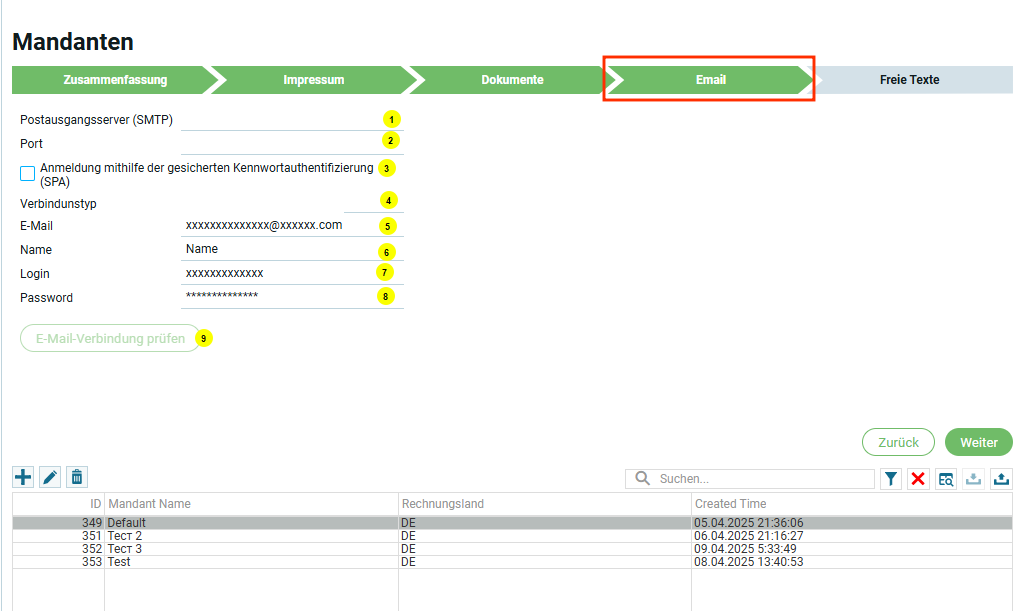Click E-Mail-Verbindung prüfen button
Image resolution: width=1020 pixels, height=611 pixels.
pyautogui.click(x=110, y=338)
